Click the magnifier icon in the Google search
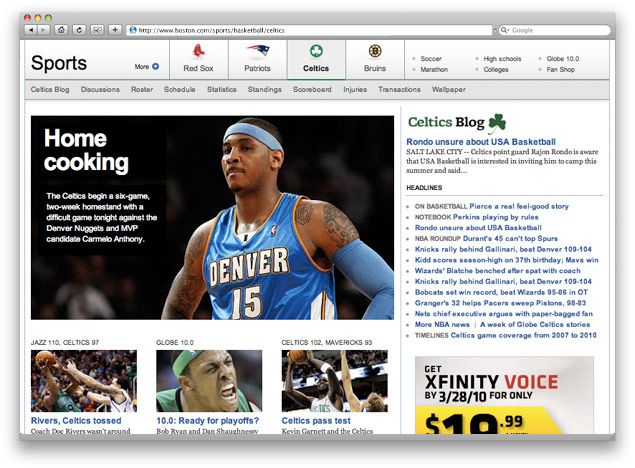This screenshot has height=468, width=635. 505,30
